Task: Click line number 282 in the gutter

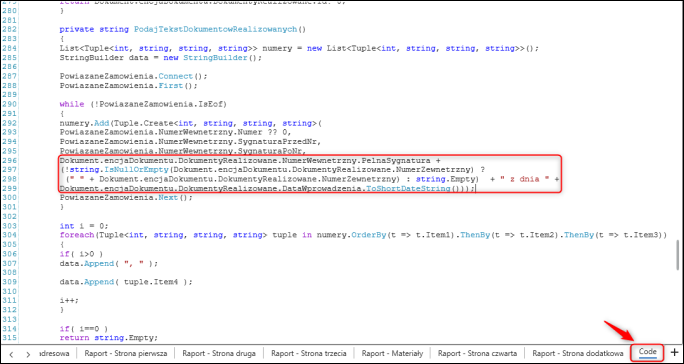Action: (10, 29)
